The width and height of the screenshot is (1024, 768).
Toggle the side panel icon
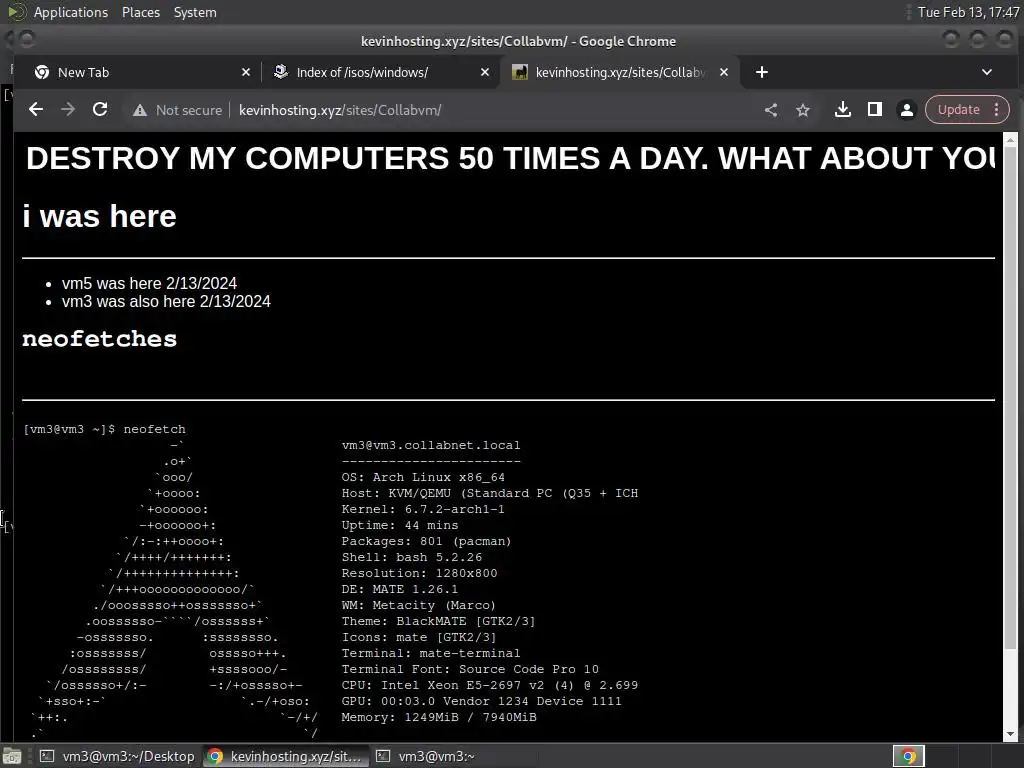pos(875,110)
